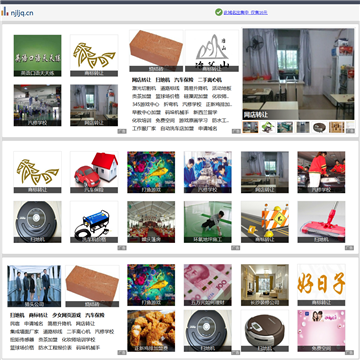This screenshot has height=360, width=360.
Task: Open the fried chicken nuggets image
Action: [151, 331]
